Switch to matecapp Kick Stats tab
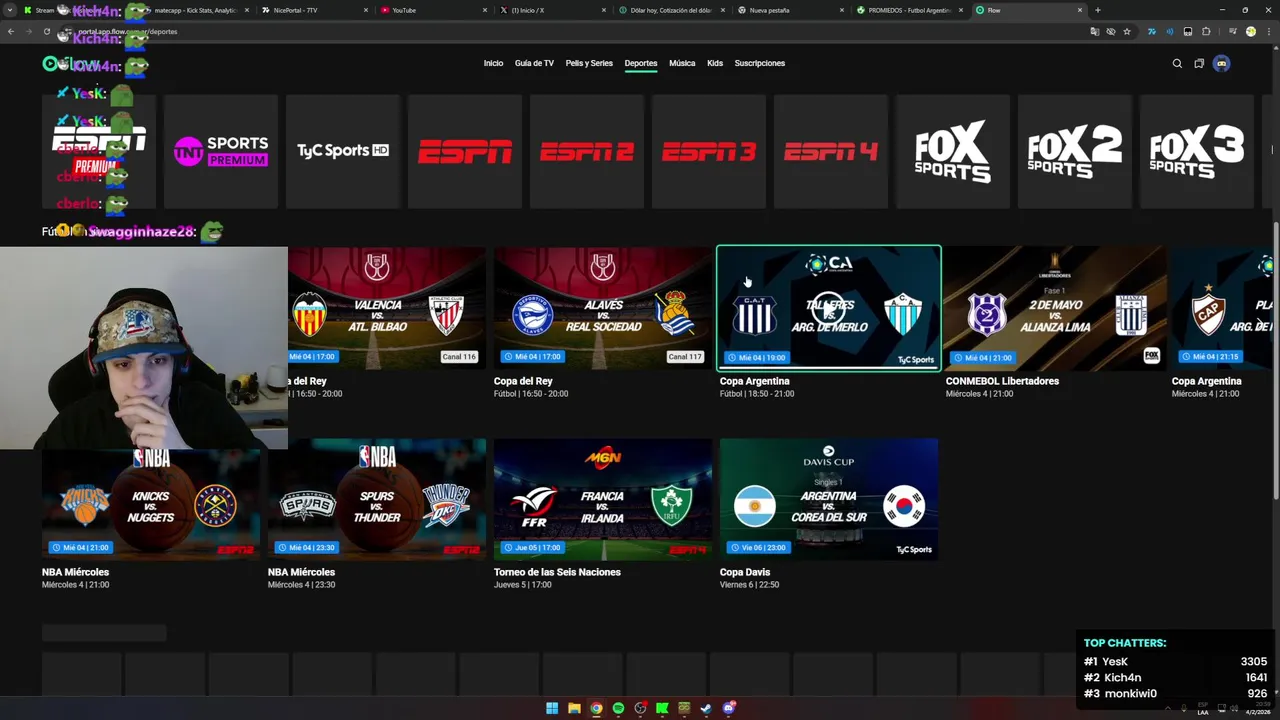The height and width of the screenshot is (720, 1280). tap(195, 10)
